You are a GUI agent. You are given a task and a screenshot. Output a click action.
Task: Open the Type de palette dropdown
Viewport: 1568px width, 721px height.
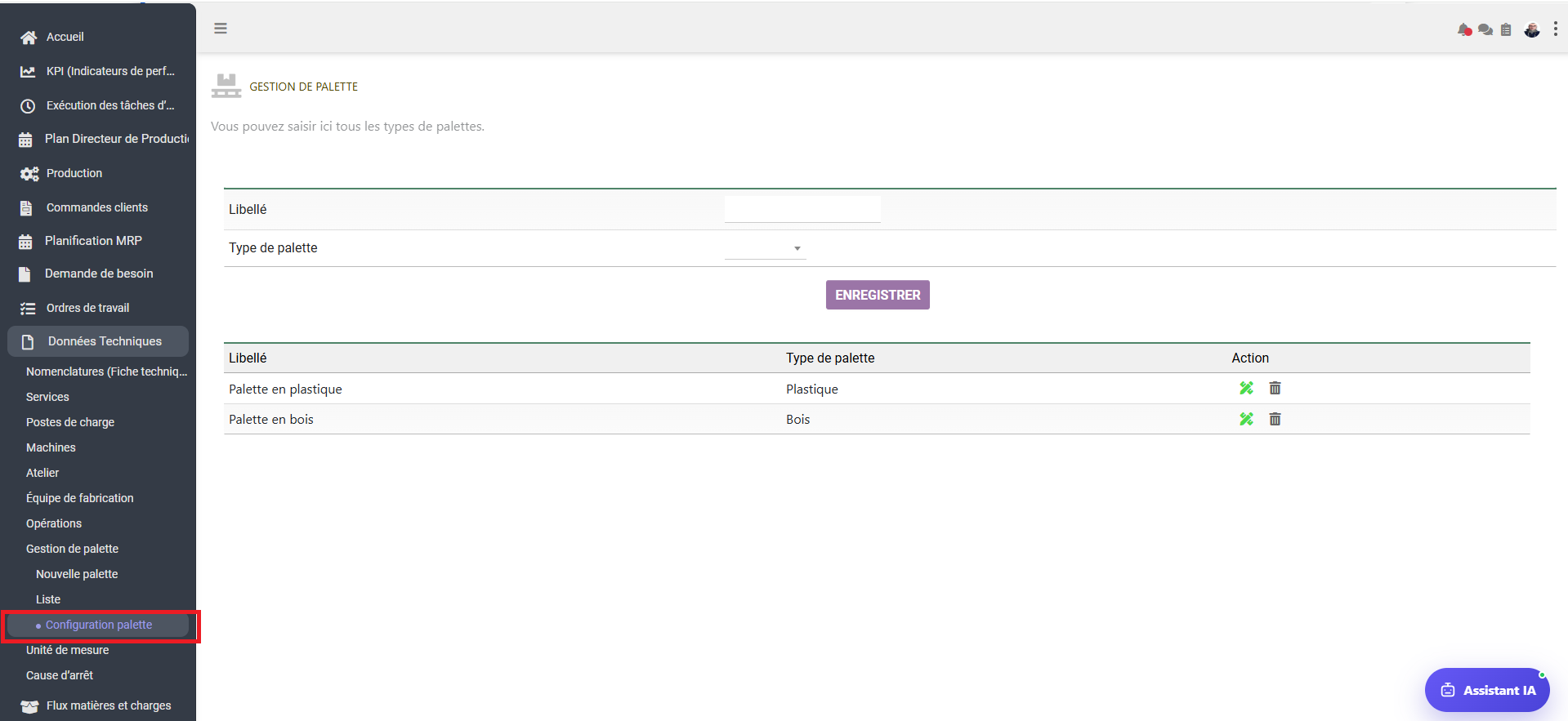(766, 248)
